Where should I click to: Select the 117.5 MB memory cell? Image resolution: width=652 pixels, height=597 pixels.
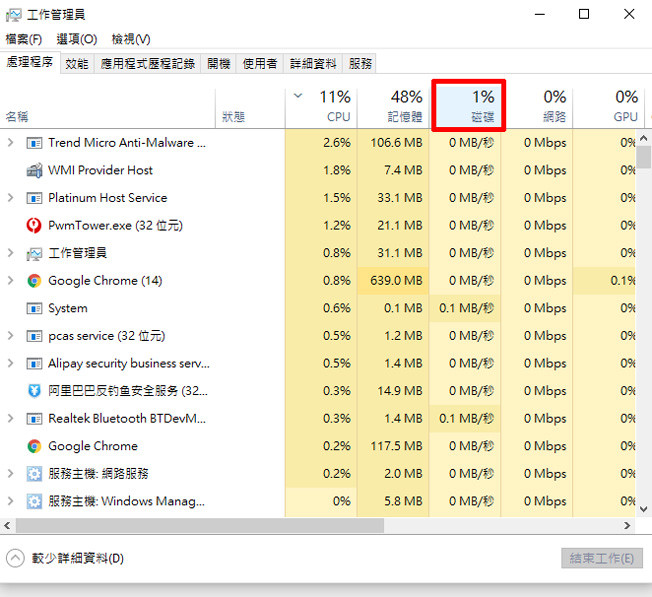click(x=393, y=446)
